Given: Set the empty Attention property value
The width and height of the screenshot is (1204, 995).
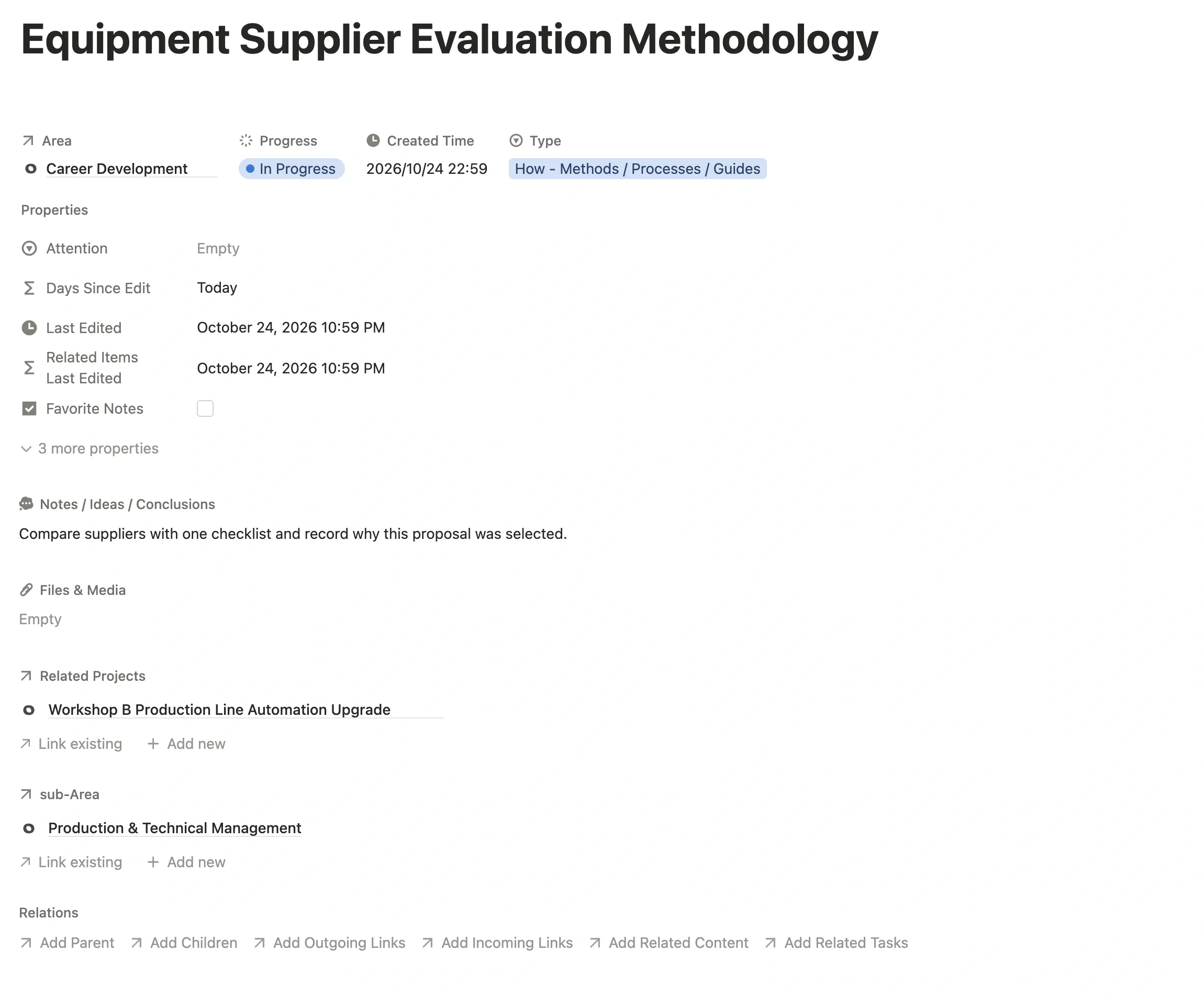Looking at the screenshot, I should 218,248.
